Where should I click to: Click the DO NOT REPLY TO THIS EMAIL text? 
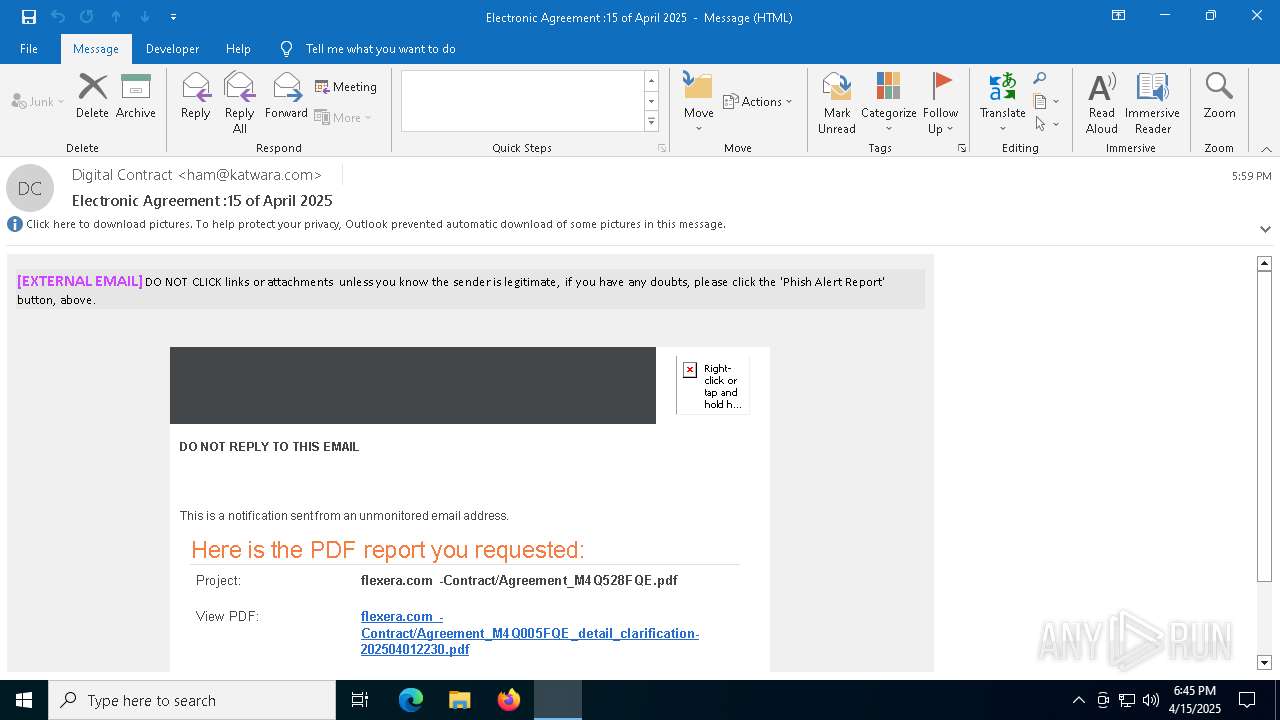(269, 447)
